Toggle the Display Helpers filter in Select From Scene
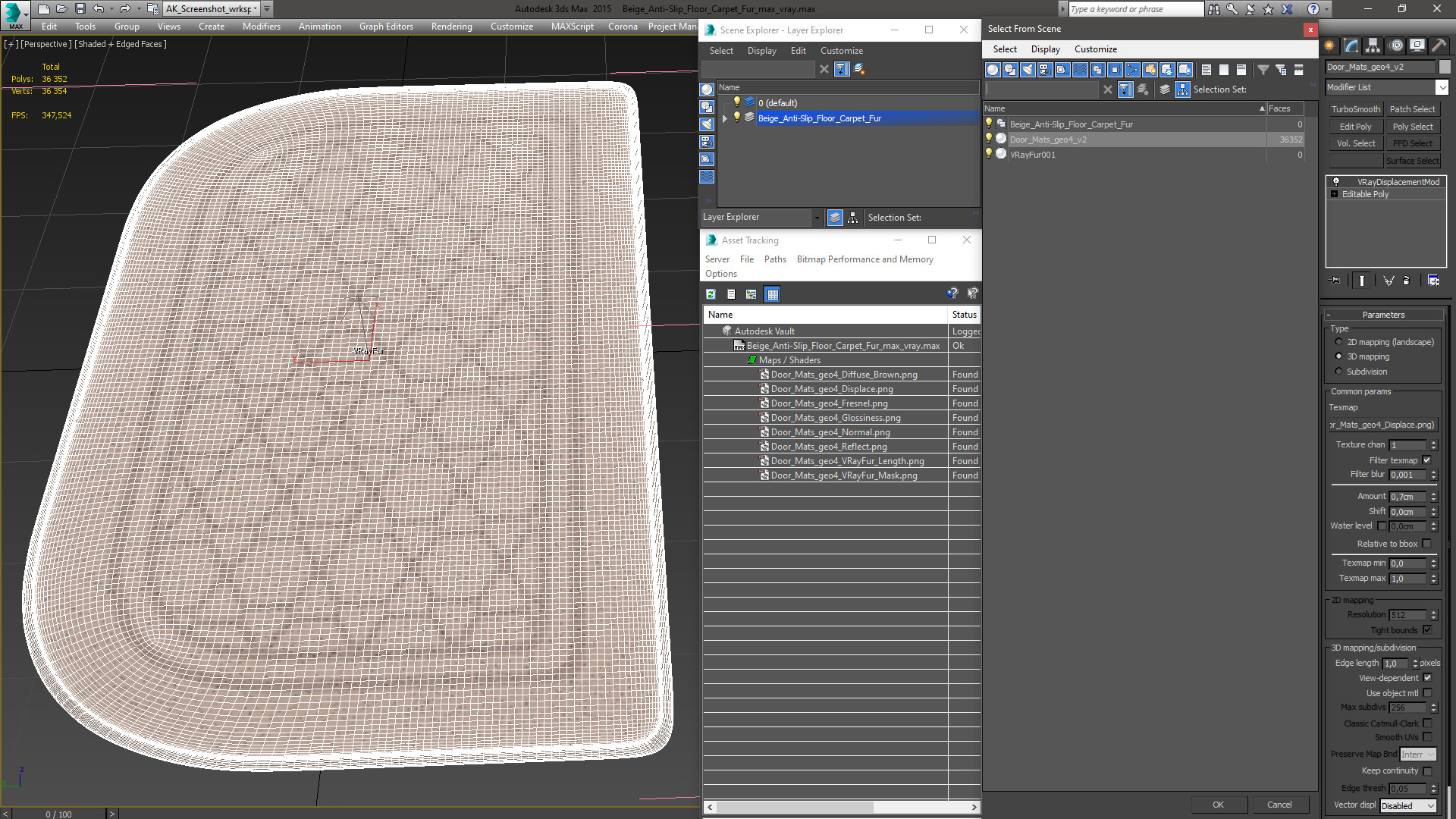 click(1062, 70)
